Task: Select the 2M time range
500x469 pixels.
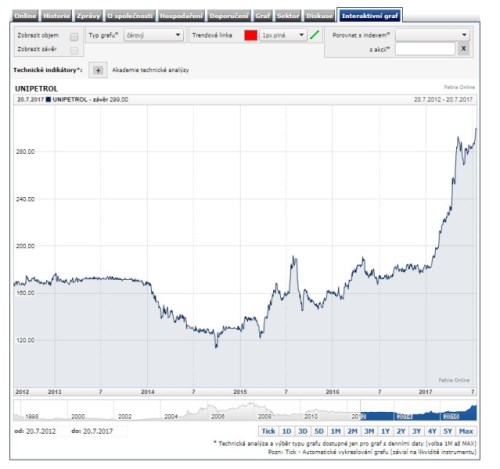Action: click(x=352, y=431)
